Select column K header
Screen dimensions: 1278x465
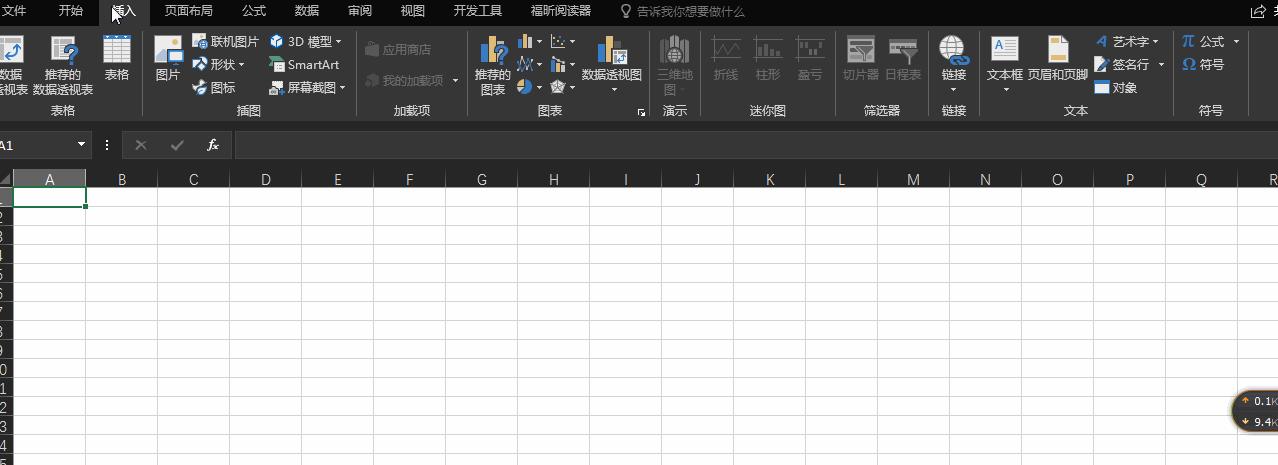(770, 180)
